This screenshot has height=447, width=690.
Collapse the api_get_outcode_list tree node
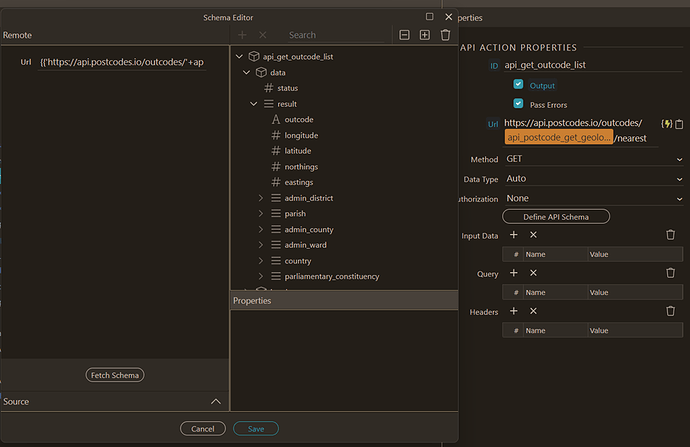tap(239, 56)
